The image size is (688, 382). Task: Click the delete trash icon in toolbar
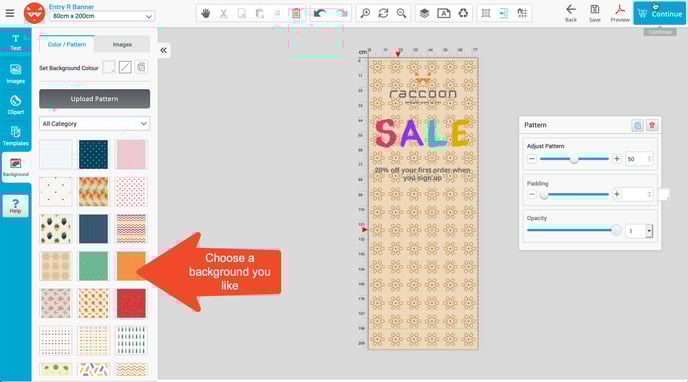pyautogui.click(x=296, y=14)
